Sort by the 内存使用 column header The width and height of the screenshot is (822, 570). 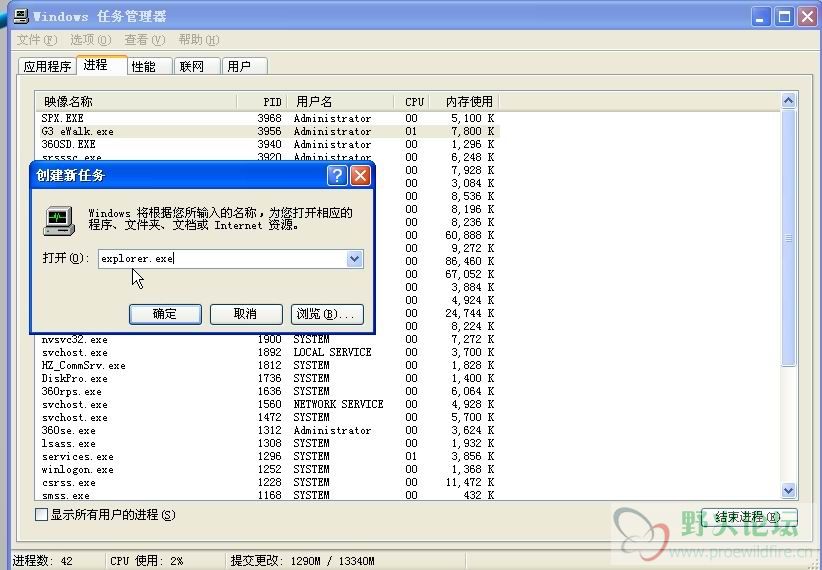[x=464, y=102]
